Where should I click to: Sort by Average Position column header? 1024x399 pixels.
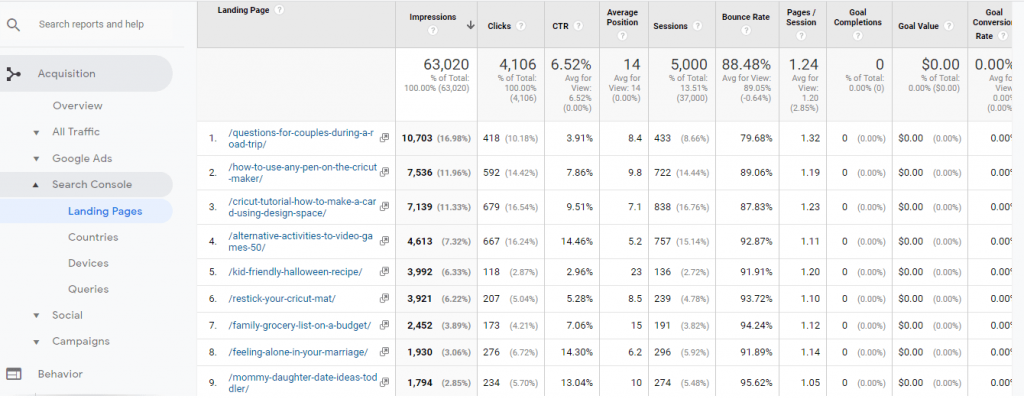point(622,18)
